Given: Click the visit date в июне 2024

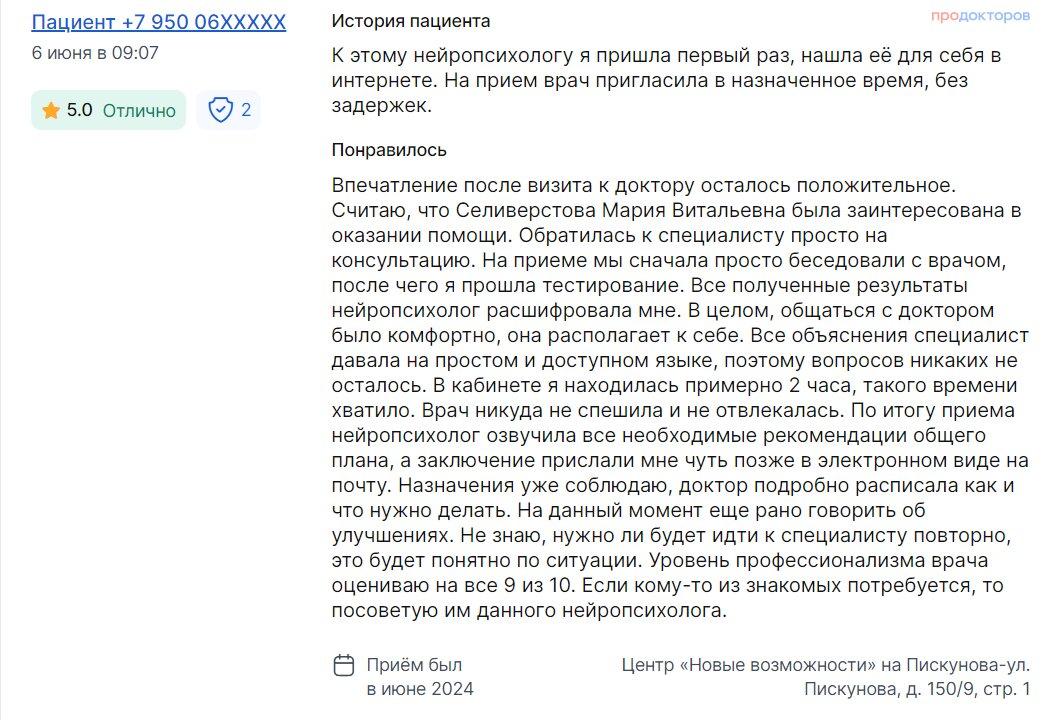Looking at the screenshot, I should point(420,689).
